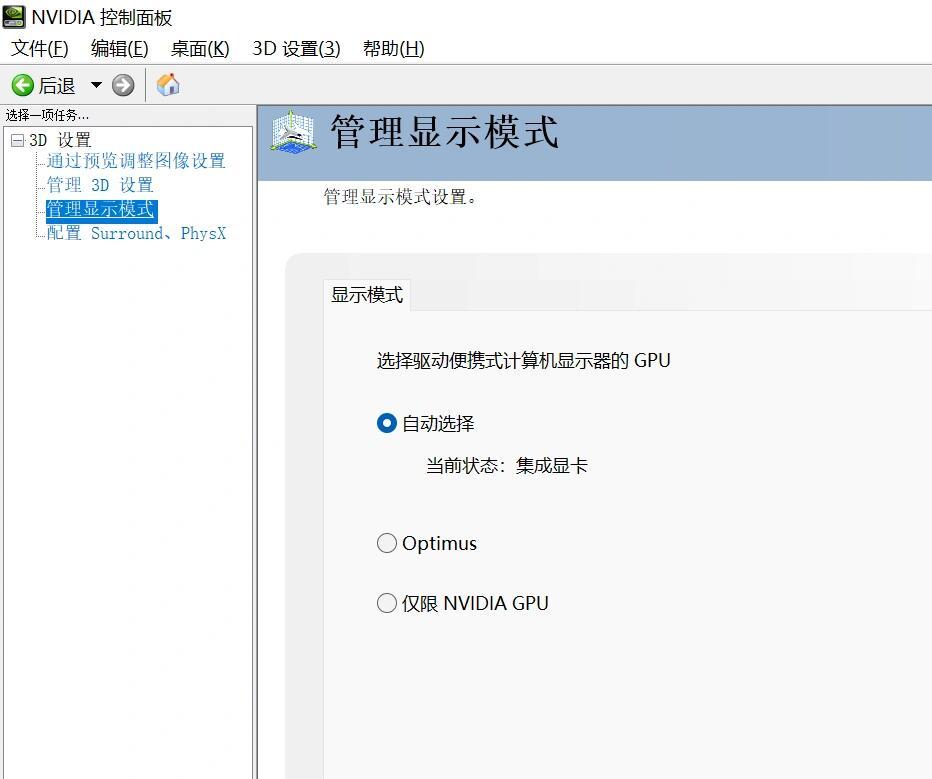Go to the Home page icon
932x779 pixels.
pos(168,85)
